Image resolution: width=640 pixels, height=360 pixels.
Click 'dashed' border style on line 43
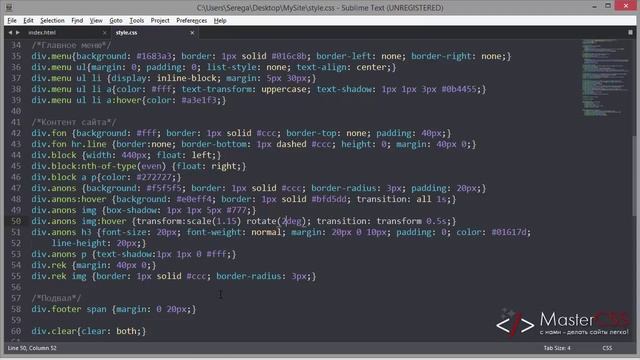coord(291,144)
